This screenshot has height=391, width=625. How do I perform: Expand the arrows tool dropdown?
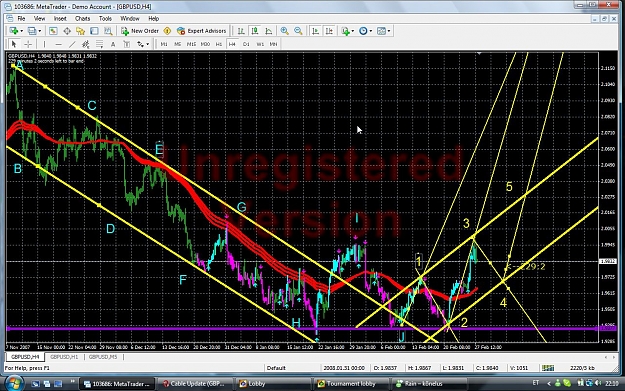click(x=147, y=44)
